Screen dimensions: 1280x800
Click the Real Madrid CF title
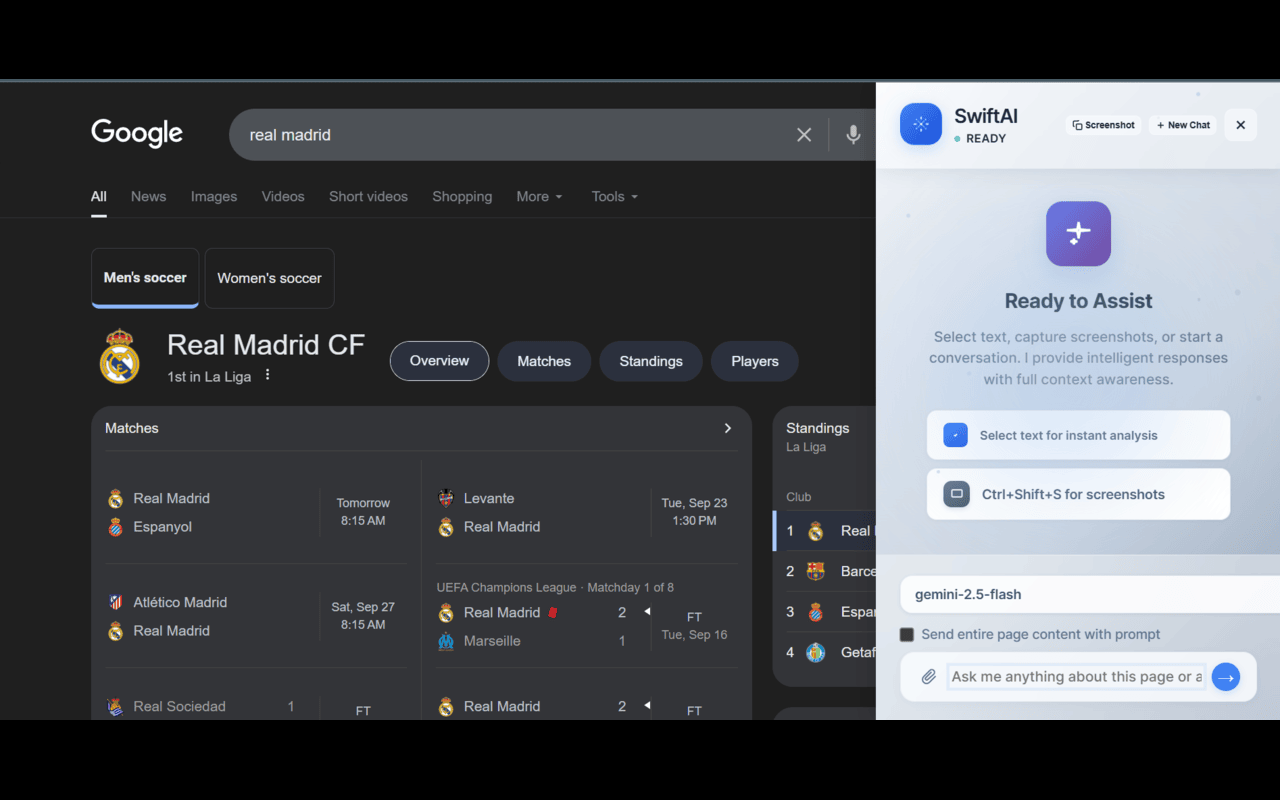tap(266, 345)
